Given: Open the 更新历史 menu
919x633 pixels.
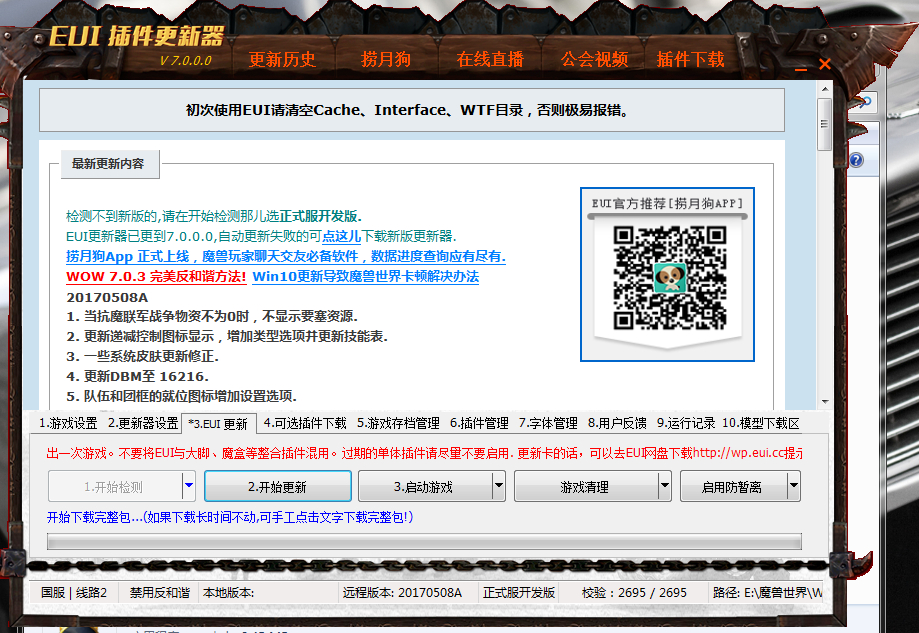Looking at the screenshot, I should coord(282,59).
